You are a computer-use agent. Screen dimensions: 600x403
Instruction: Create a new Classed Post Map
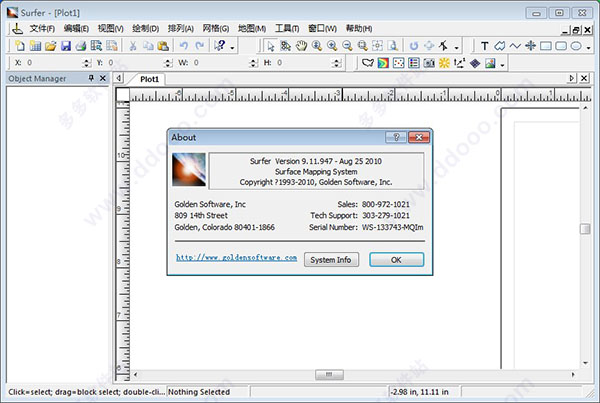point(414,63)
